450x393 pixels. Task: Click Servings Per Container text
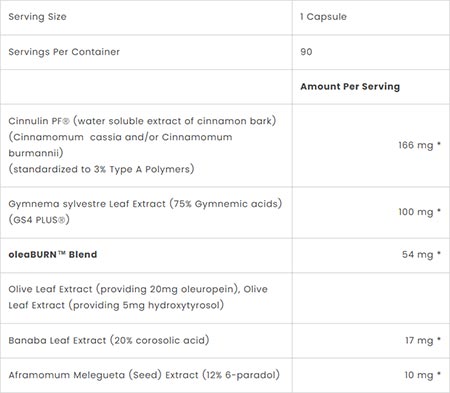click(64, 52)
